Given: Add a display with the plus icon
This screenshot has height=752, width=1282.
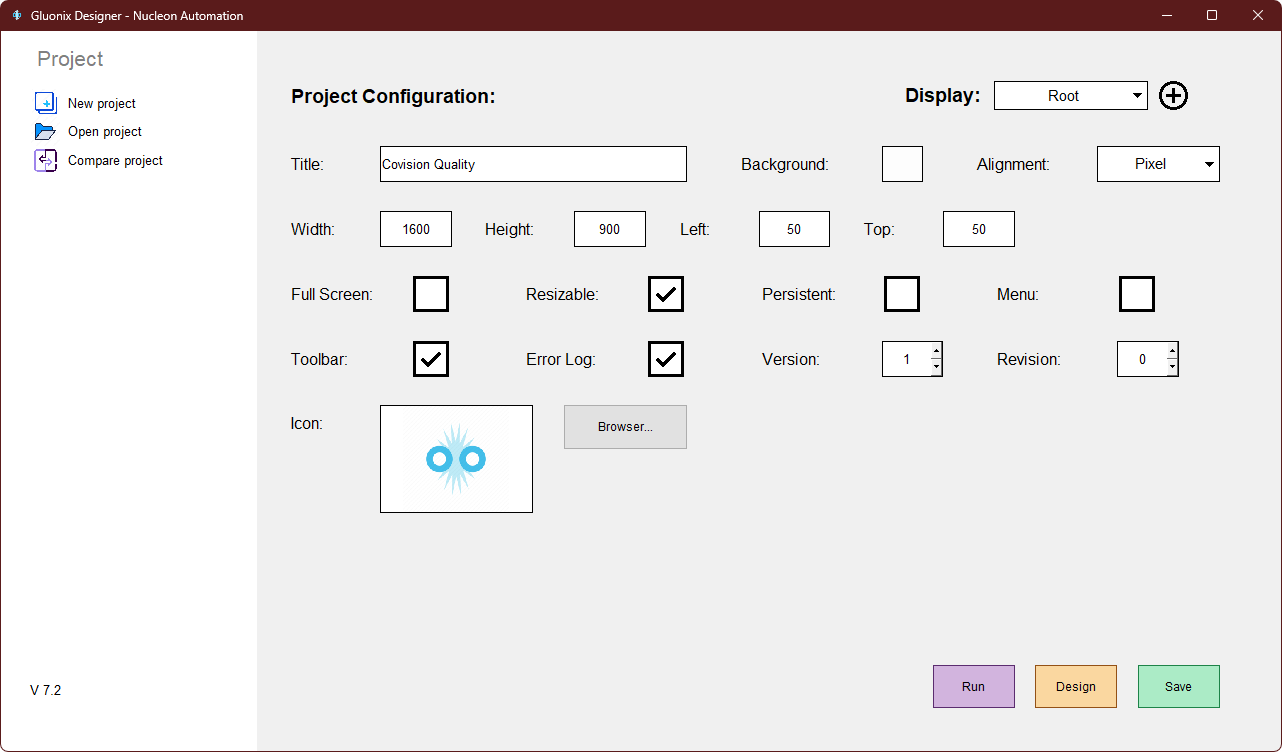Looking at the screenshot, I should click(1173, 96).
